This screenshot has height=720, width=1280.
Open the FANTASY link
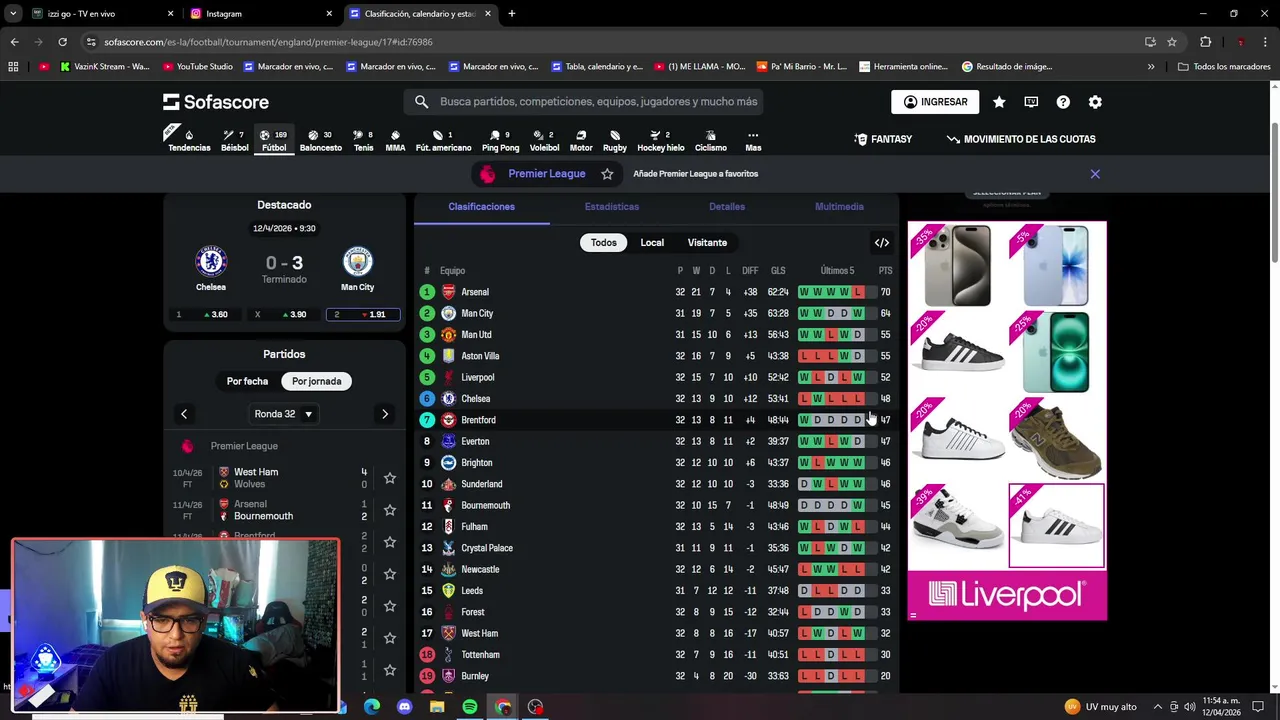[x=883, y=139]
